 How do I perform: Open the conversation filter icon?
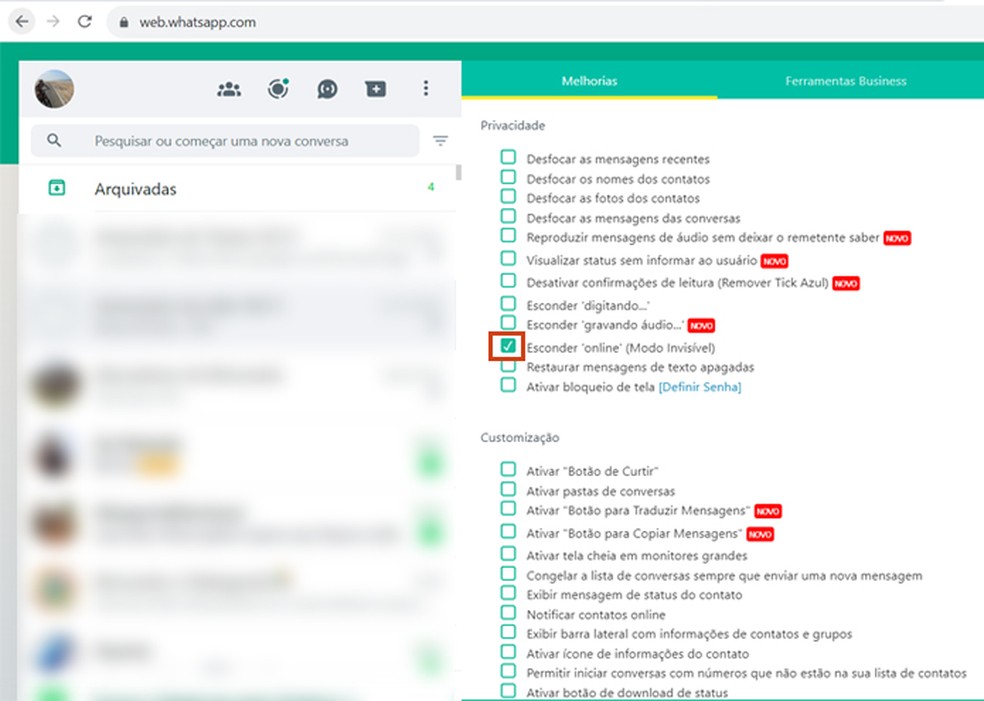click(x=440, y=140)
